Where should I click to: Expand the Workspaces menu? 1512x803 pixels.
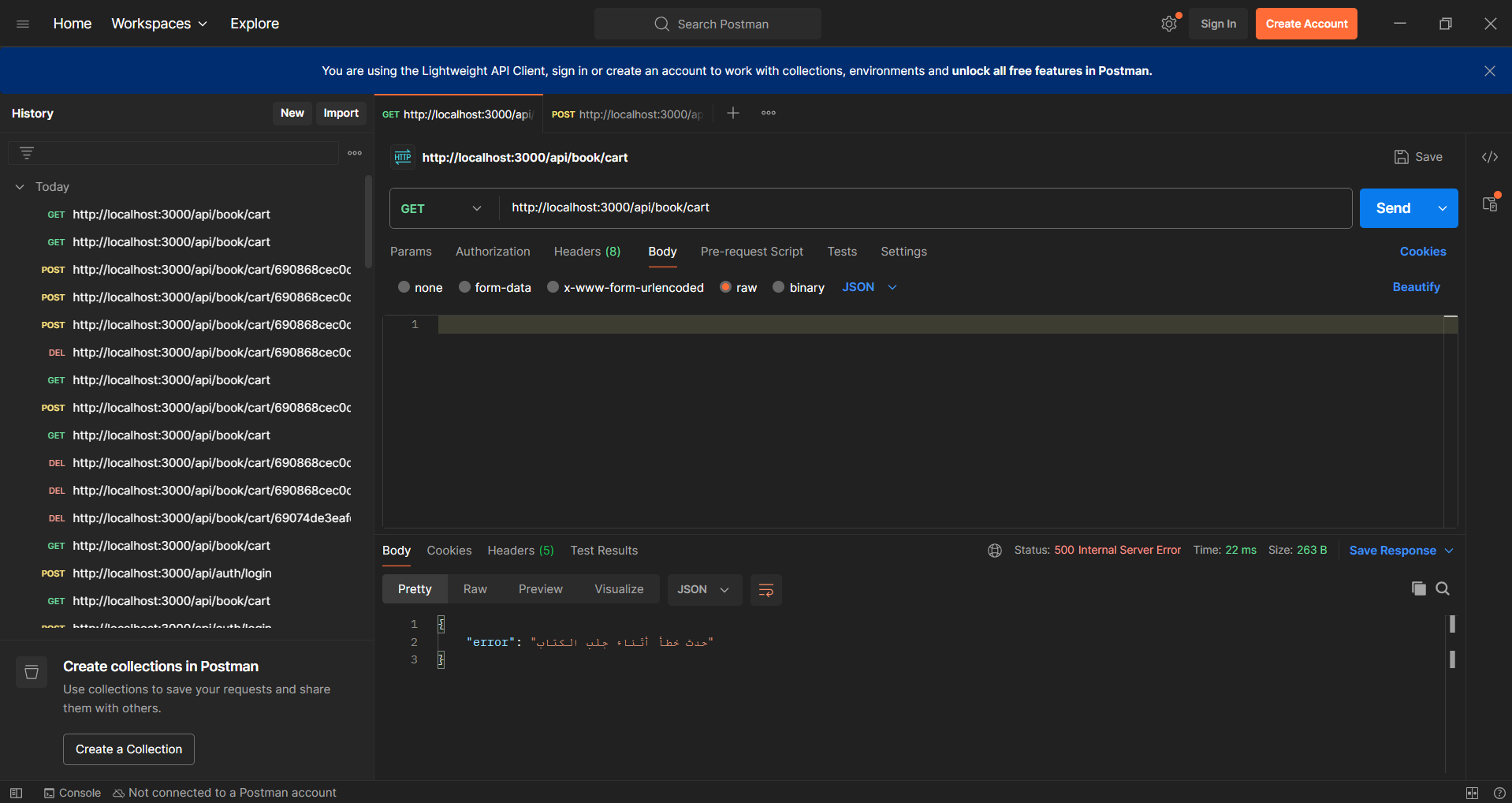coord(159,24)
